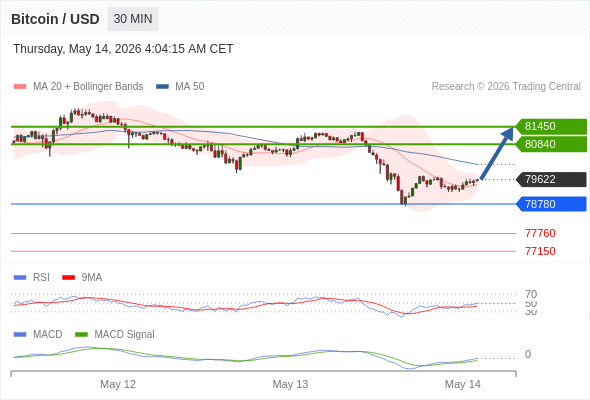This screenshot has width=590, height=400.
Task: Click the red 77760 support level
Action: [540, 233]
